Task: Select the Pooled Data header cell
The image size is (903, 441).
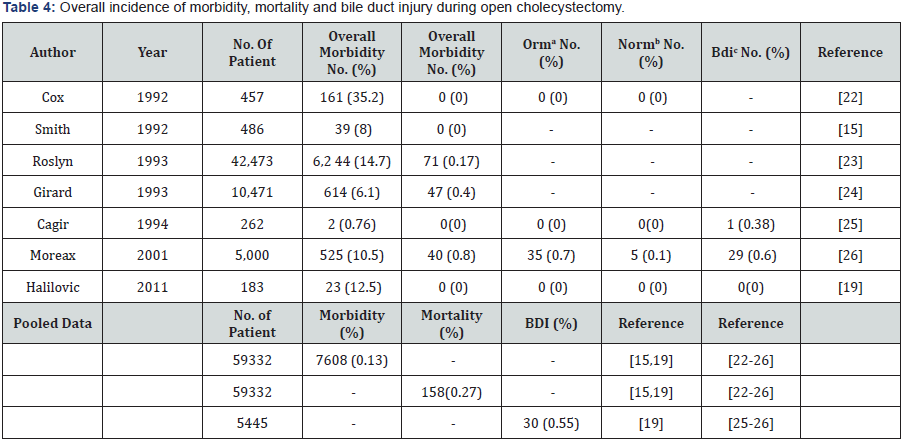Action: (52, 323)
